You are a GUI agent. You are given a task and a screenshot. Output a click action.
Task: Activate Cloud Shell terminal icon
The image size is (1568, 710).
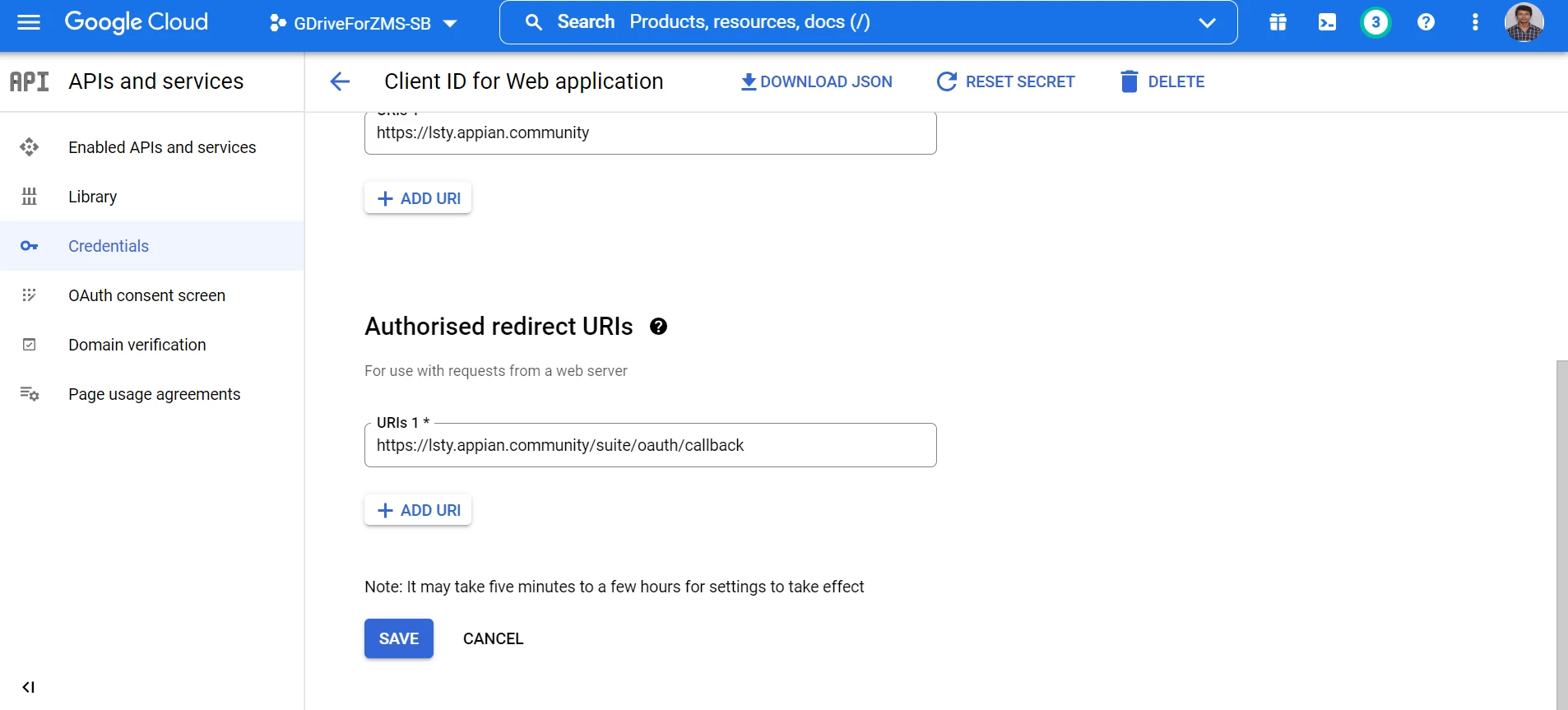tap(1327, 22)
